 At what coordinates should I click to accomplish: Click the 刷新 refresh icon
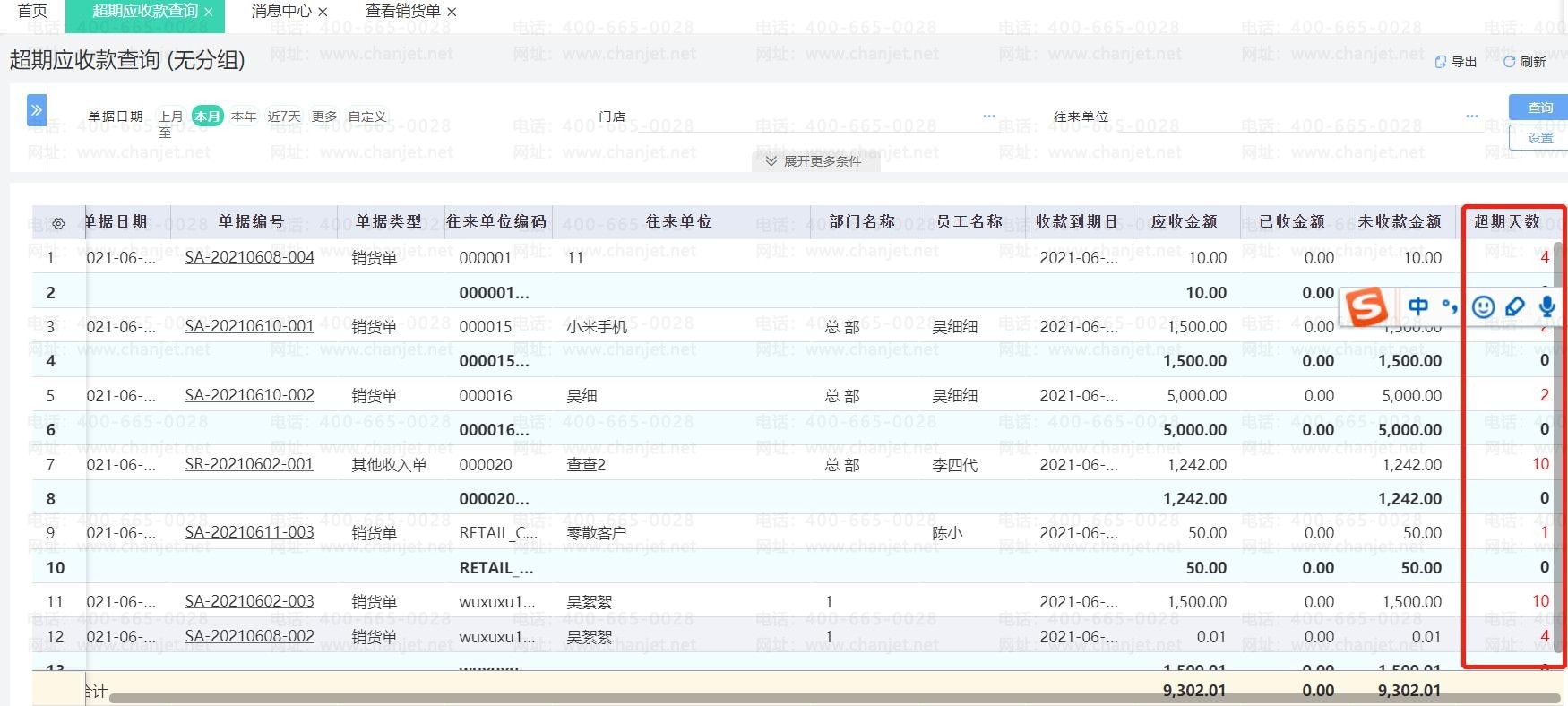click(1510, 62)
